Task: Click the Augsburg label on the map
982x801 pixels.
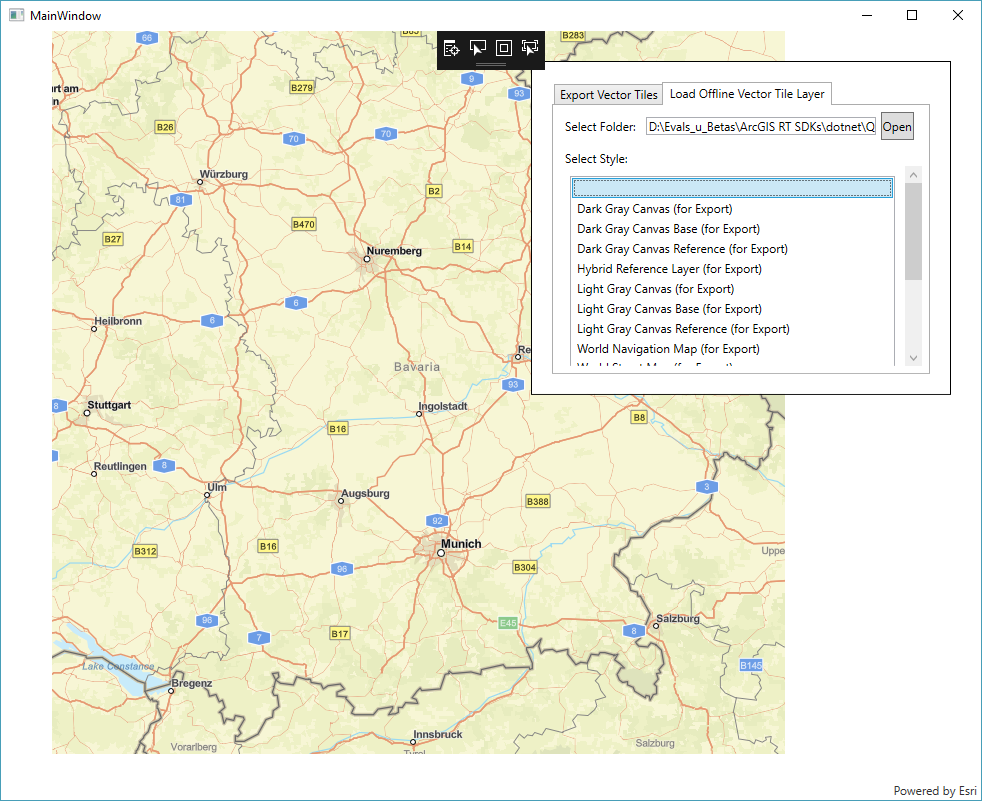Action: [365, 493]
